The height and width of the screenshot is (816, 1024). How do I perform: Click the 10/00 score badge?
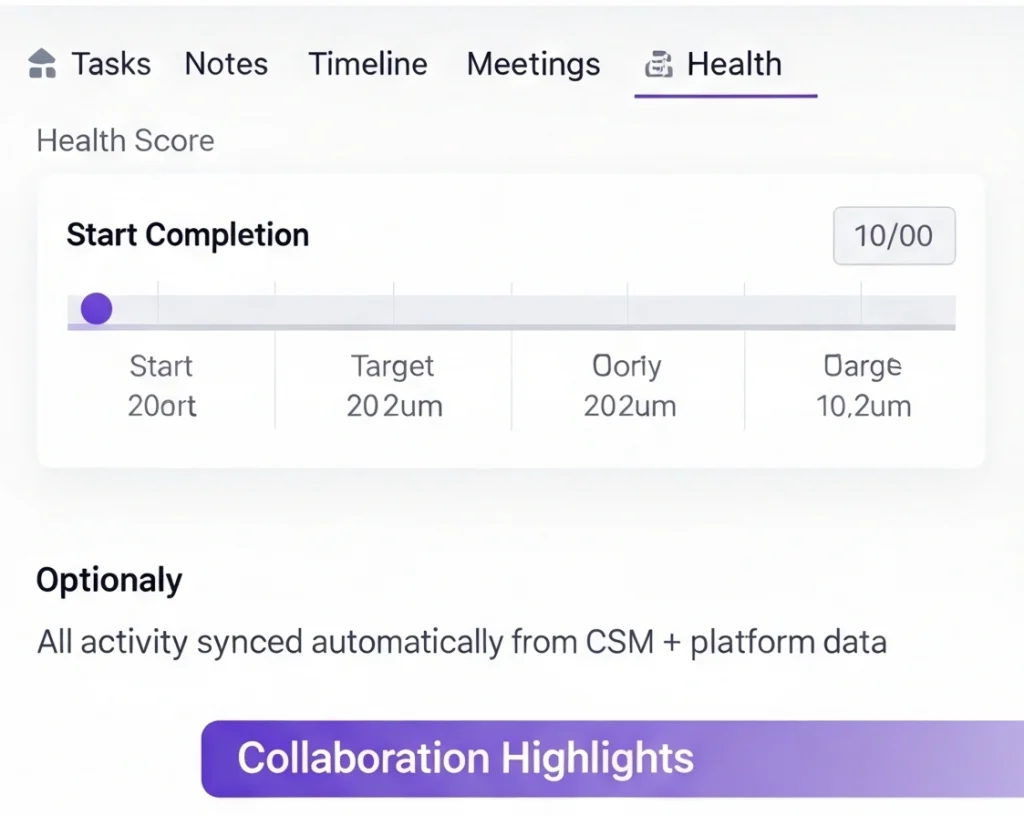(x=894, y=236)
